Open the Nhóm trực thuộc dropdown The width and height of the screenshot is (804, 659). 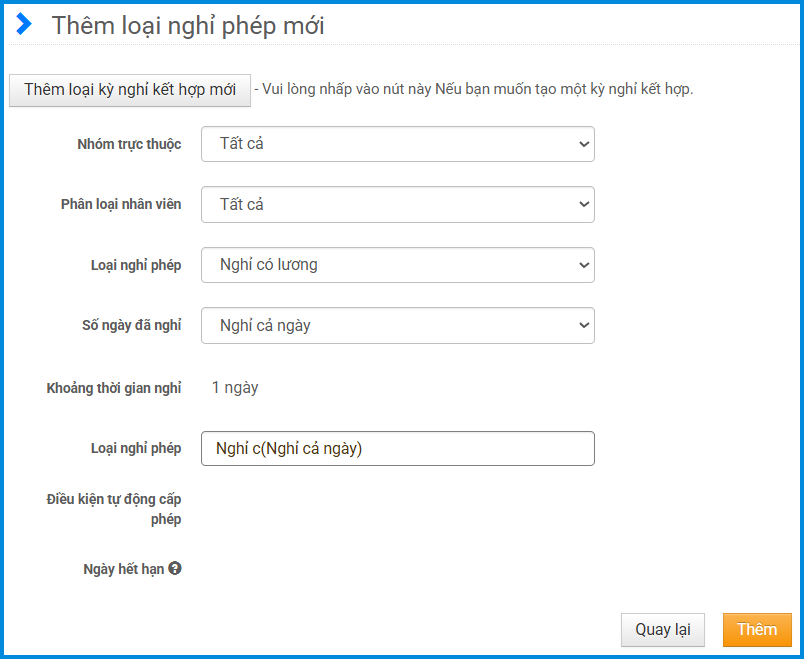(x=397, y=144)
